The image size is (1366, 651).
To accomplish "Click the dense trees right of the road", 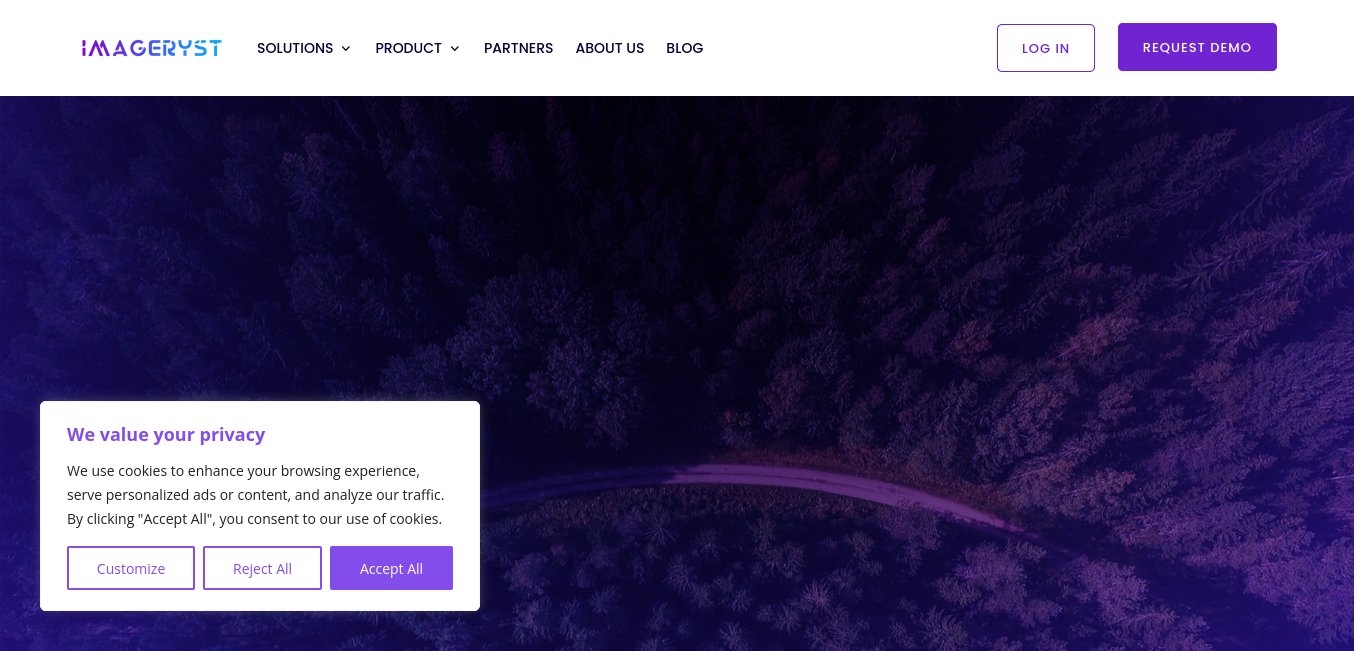I will point(1200,400).
